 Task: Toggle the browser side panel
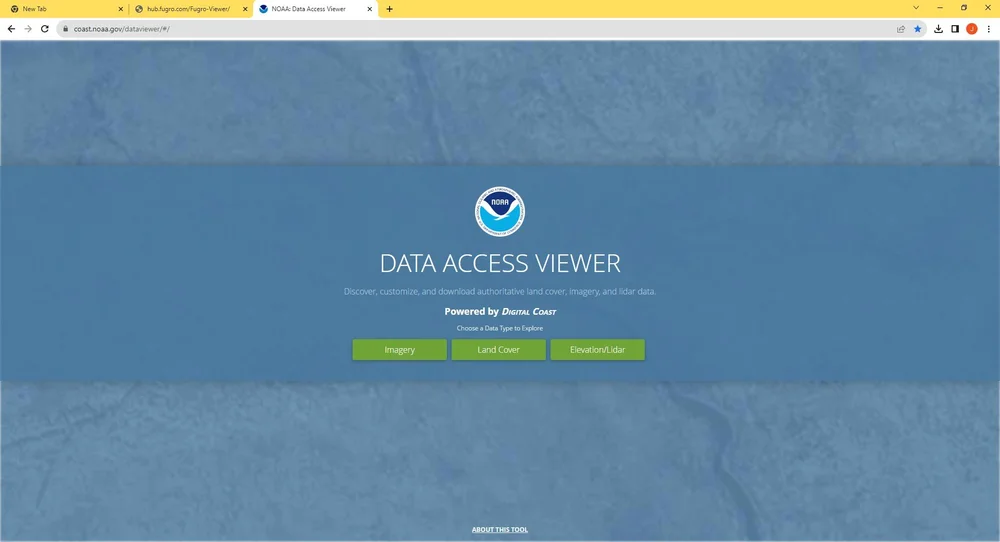955,29
